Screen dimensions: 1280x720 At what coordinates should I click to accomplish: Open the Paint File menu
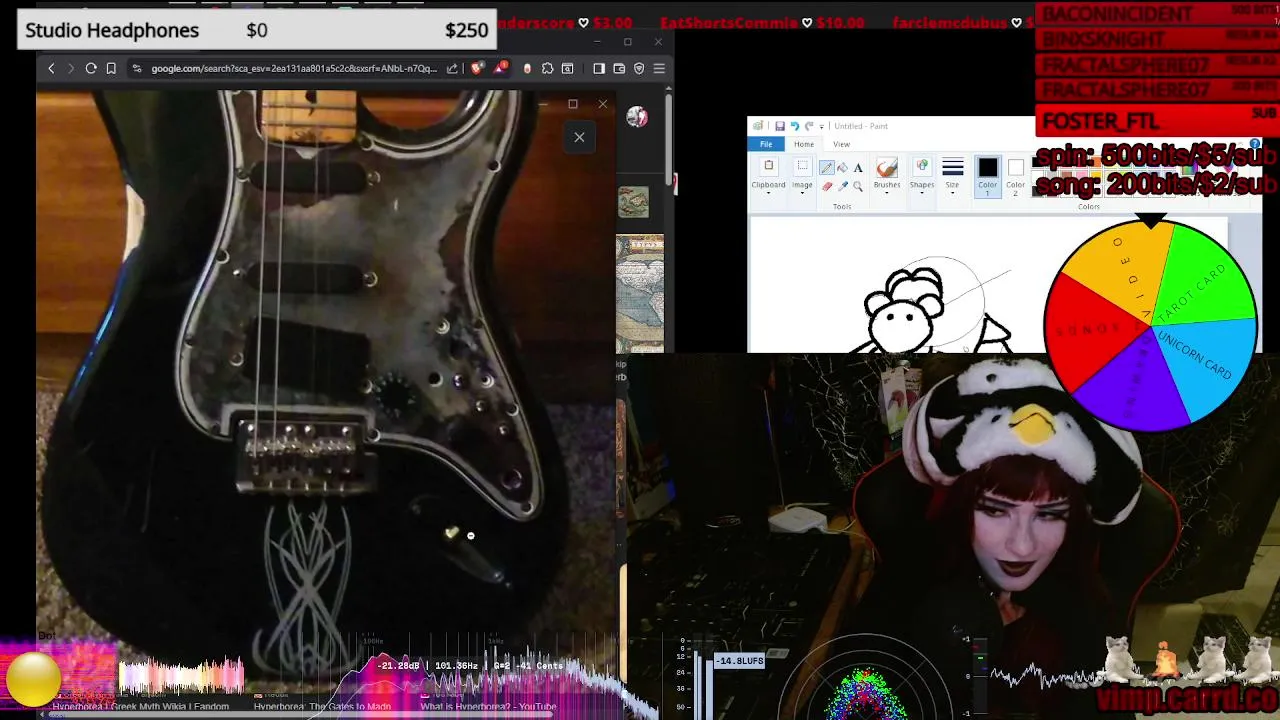point(766,144)
